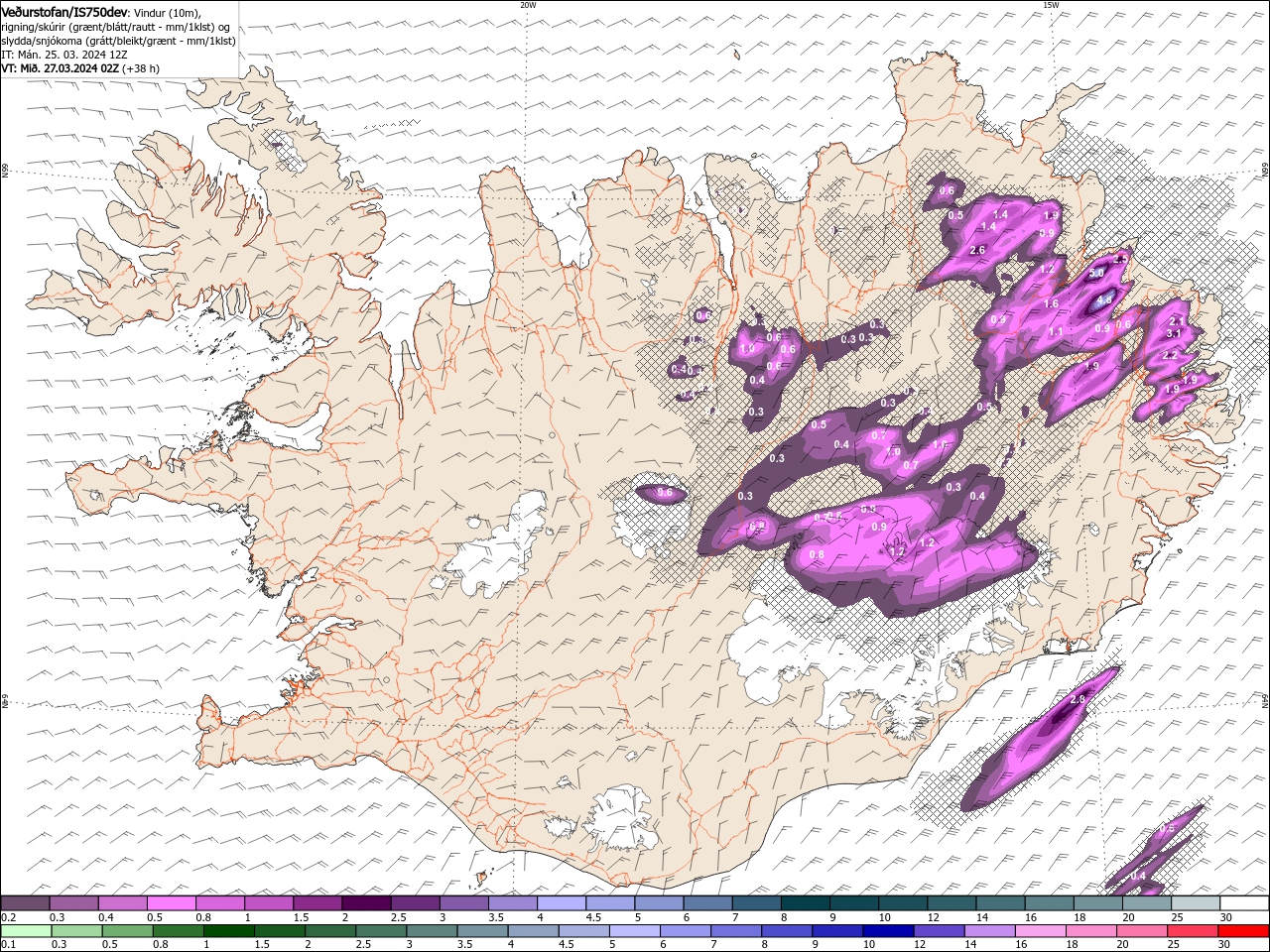Pick the darkest purple swatch between 2 and 2.5
The image size is (1270, 952).
point(365,903)
